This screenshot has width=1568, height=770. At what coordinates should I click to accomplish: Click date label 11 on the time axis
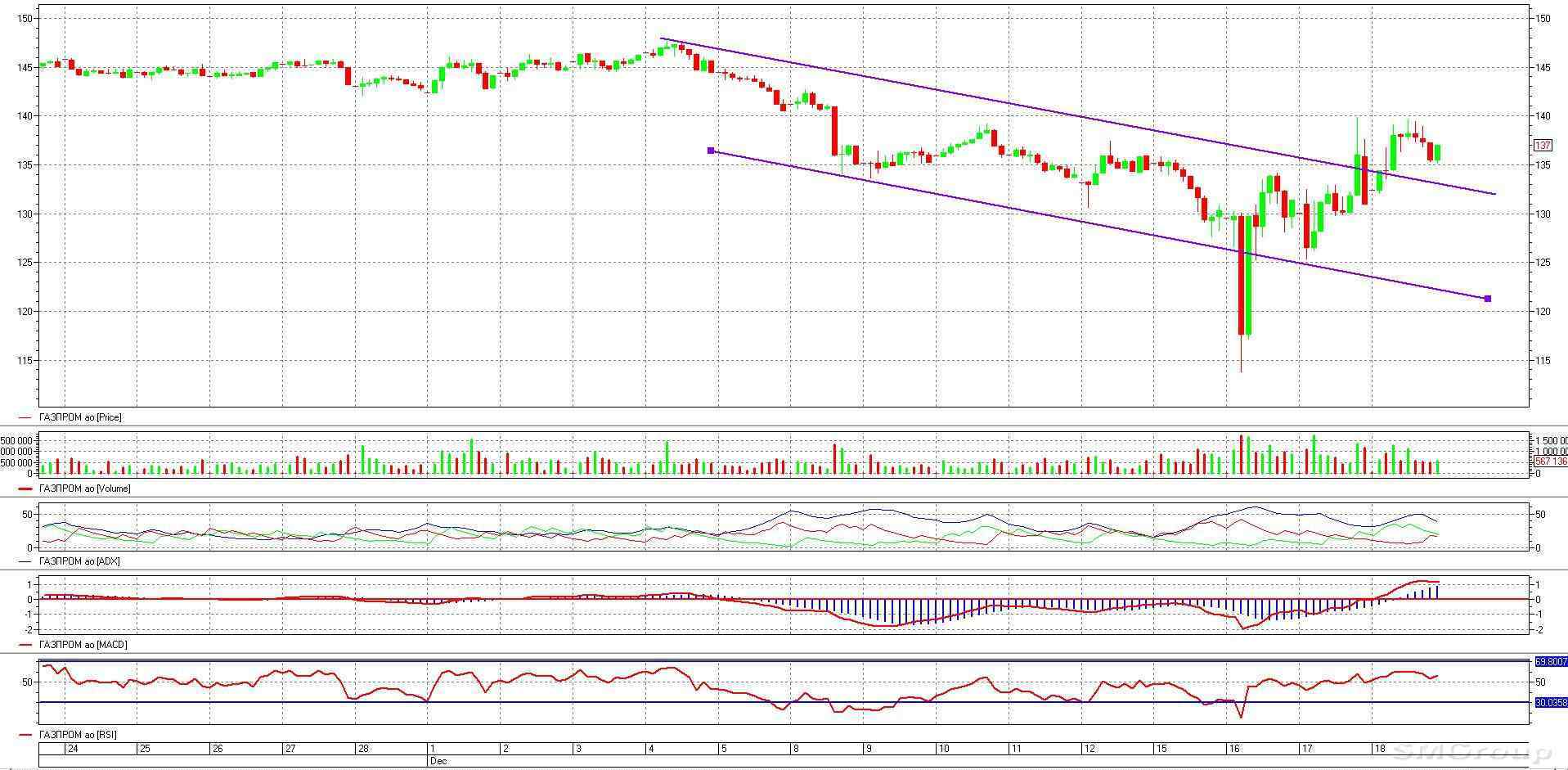1017,749
